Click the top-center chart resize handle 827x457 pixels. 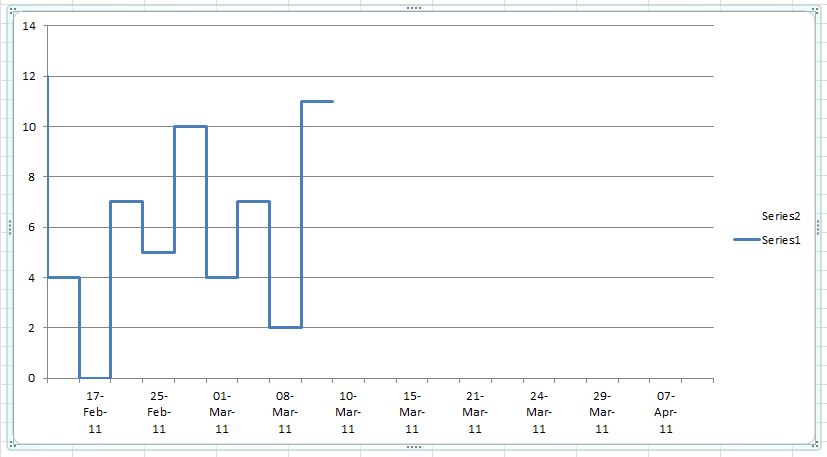414,8
